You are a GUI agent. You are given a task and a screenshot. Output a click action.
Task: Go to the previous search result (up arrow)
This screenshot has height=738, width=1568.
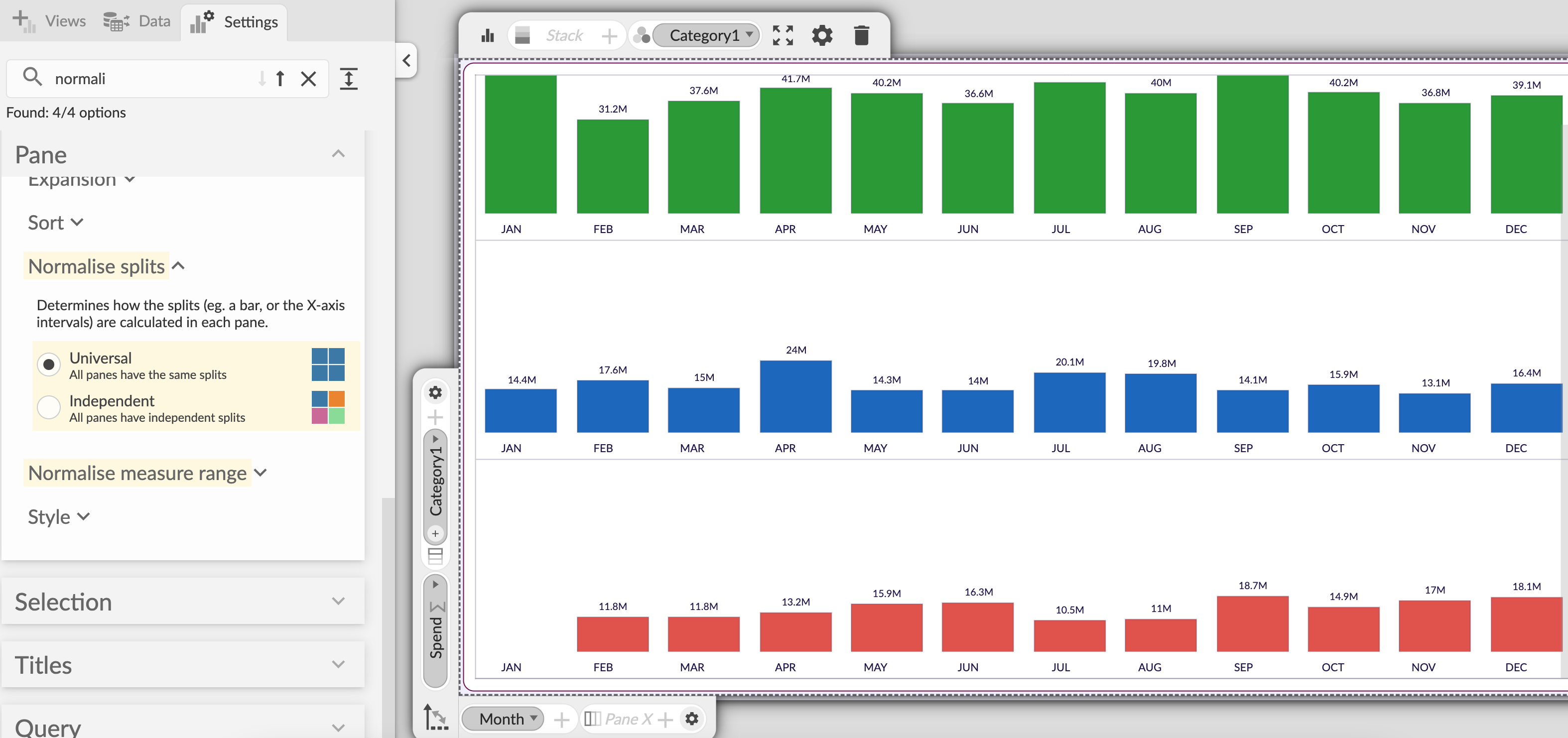(x=280, y=79)
